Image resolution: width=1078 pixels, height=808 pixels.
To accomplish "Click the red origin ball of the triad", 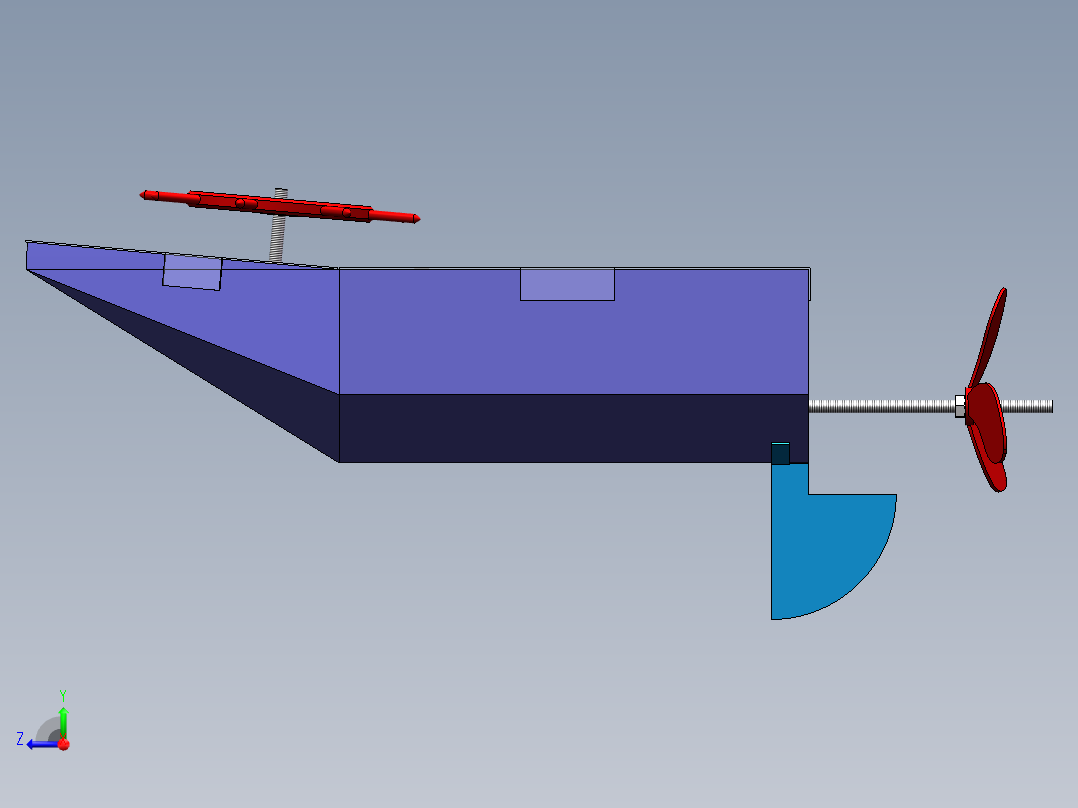I will tap(64, 744).
